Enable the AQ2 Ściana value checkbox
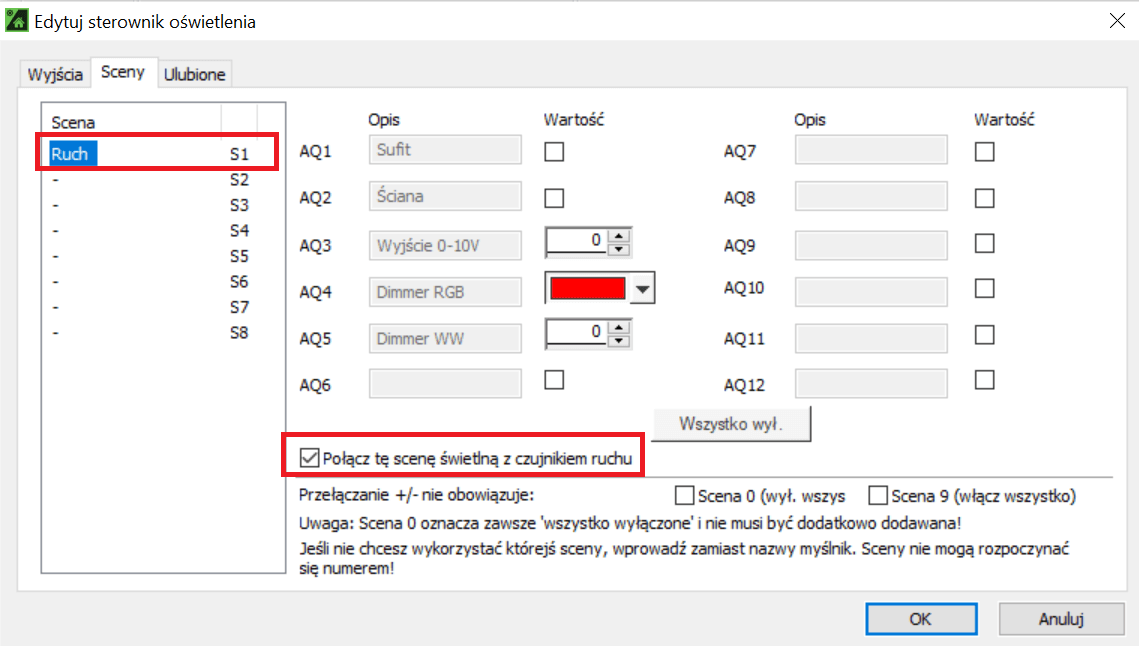 coord(554,198)
